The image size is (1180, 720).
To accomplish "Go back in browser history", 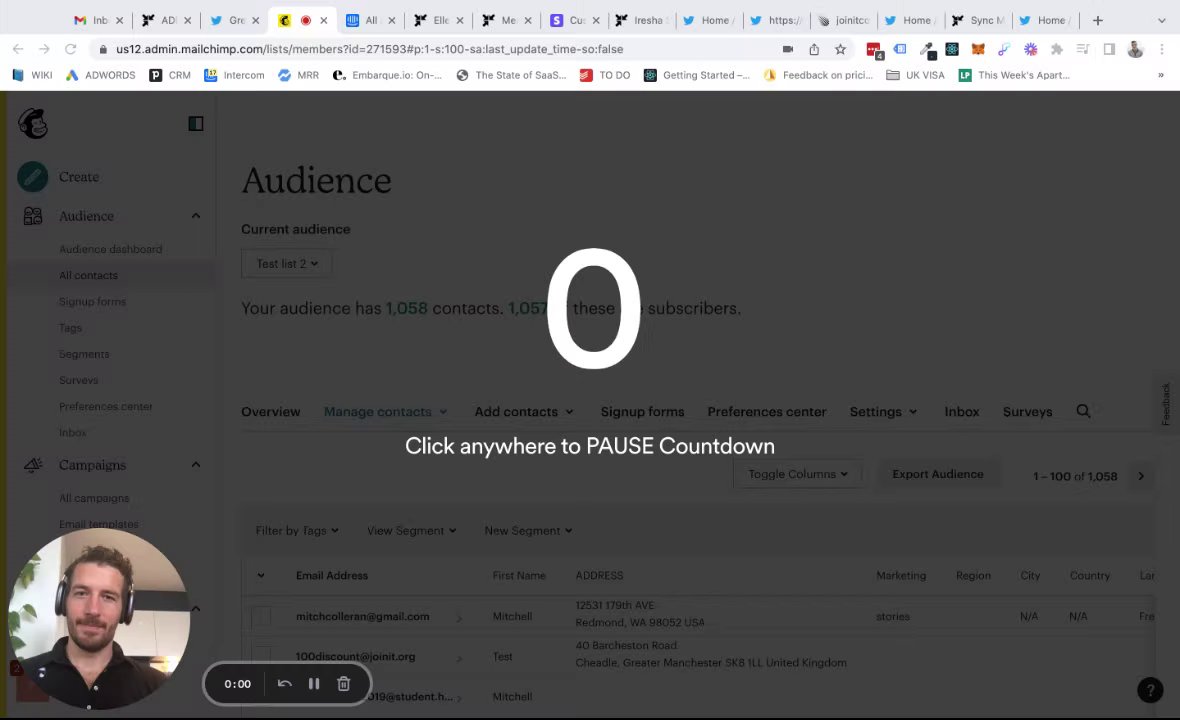I will (18, 49).
